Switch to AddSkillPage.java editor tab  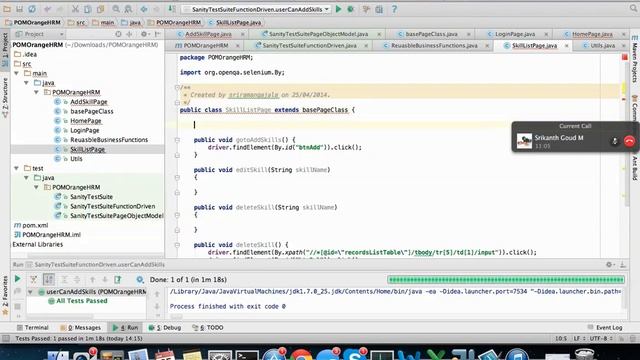coord(208,34)
